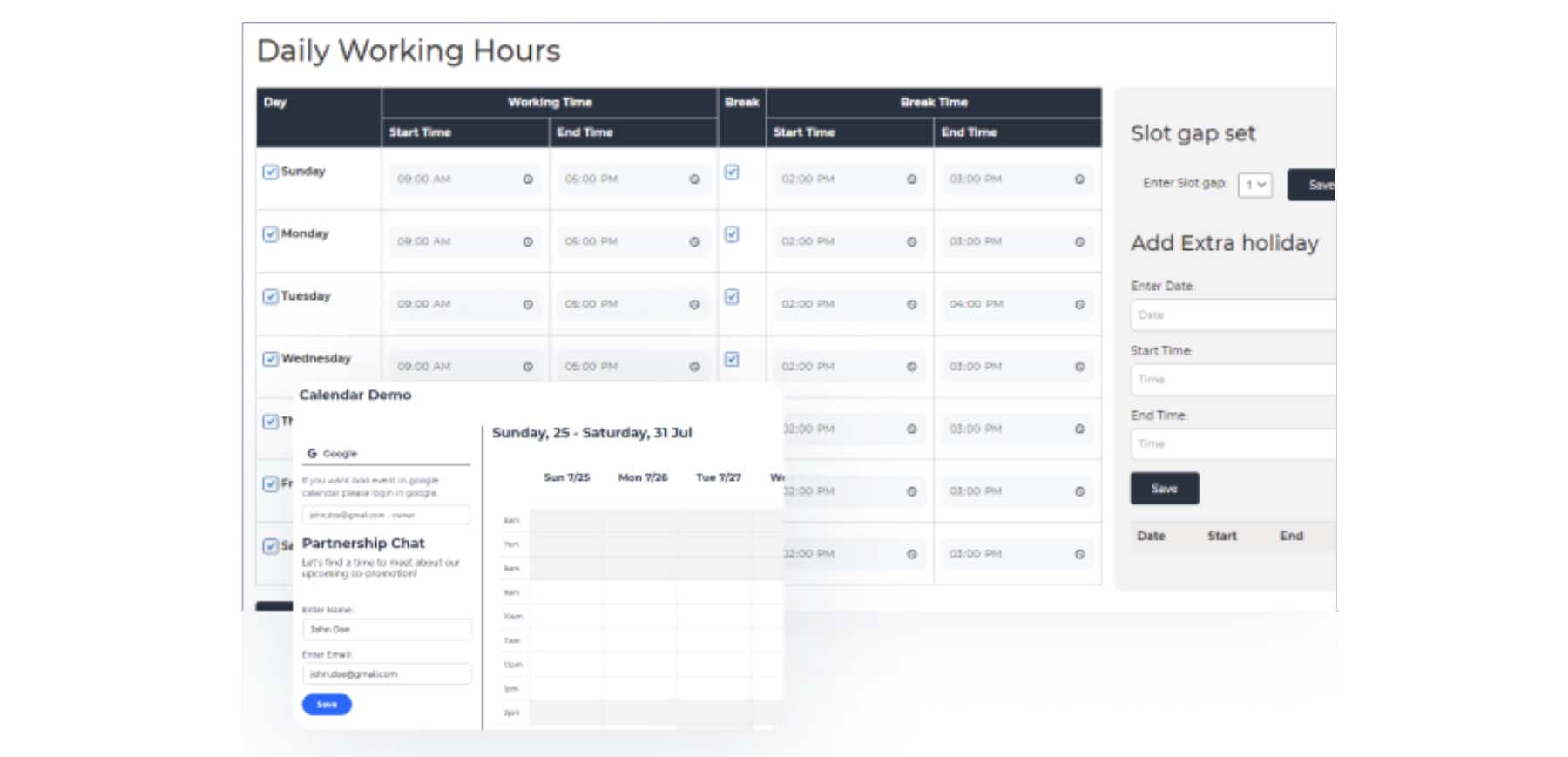Open the clock picker for Sunday working end time
This screenshot has width=1568, height=757.
[694, 179]
